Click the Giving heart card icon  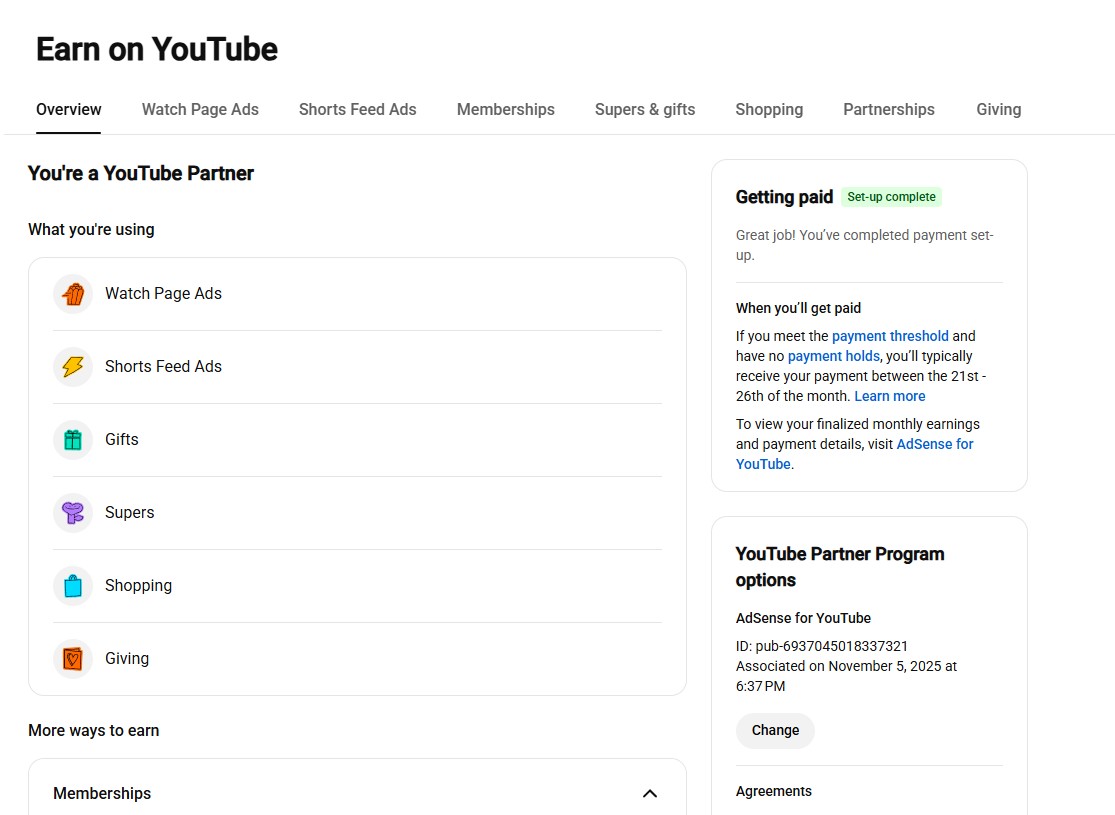point(73,659)
